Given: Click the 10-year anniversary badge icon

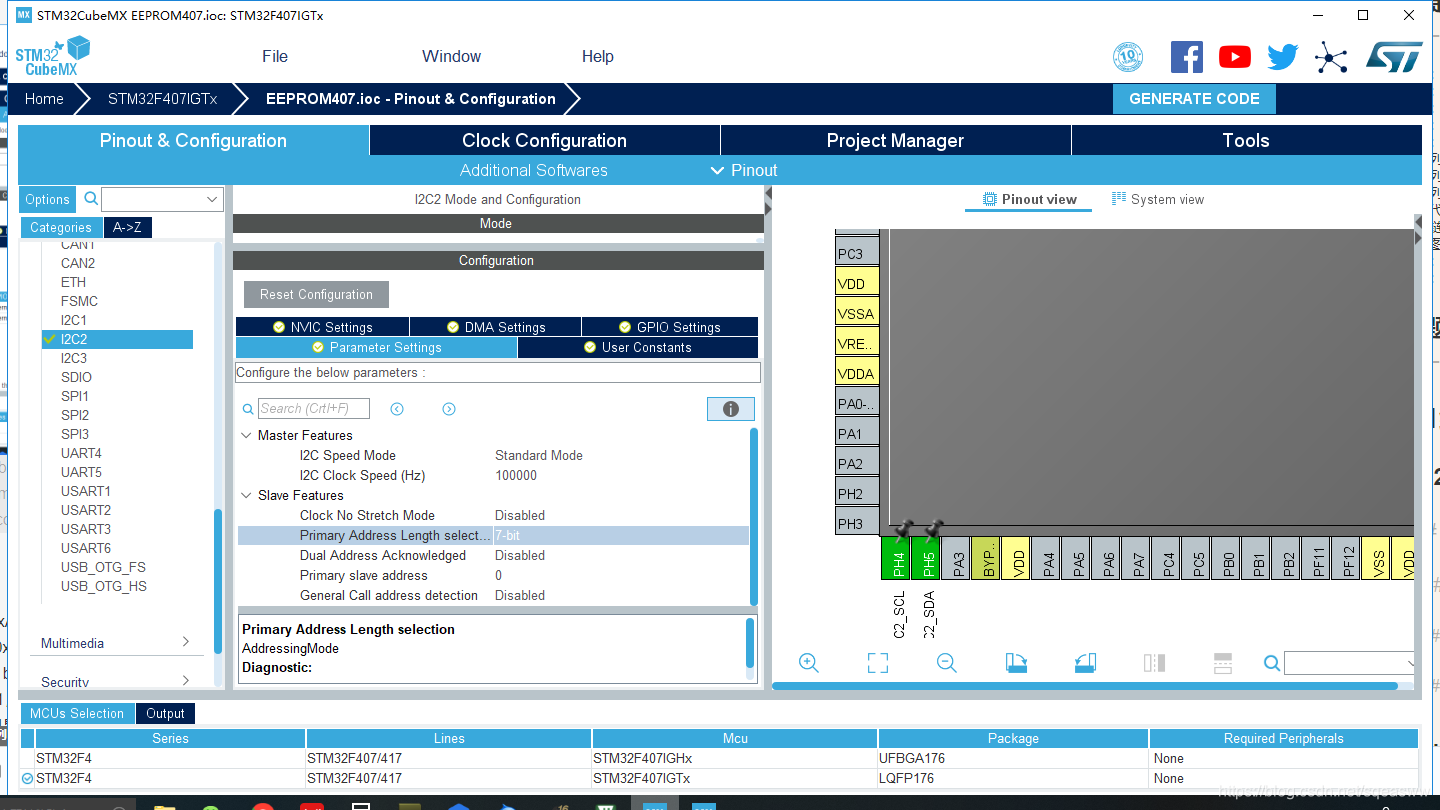Looking at the screenshot, I should (x=1128, y=57).
